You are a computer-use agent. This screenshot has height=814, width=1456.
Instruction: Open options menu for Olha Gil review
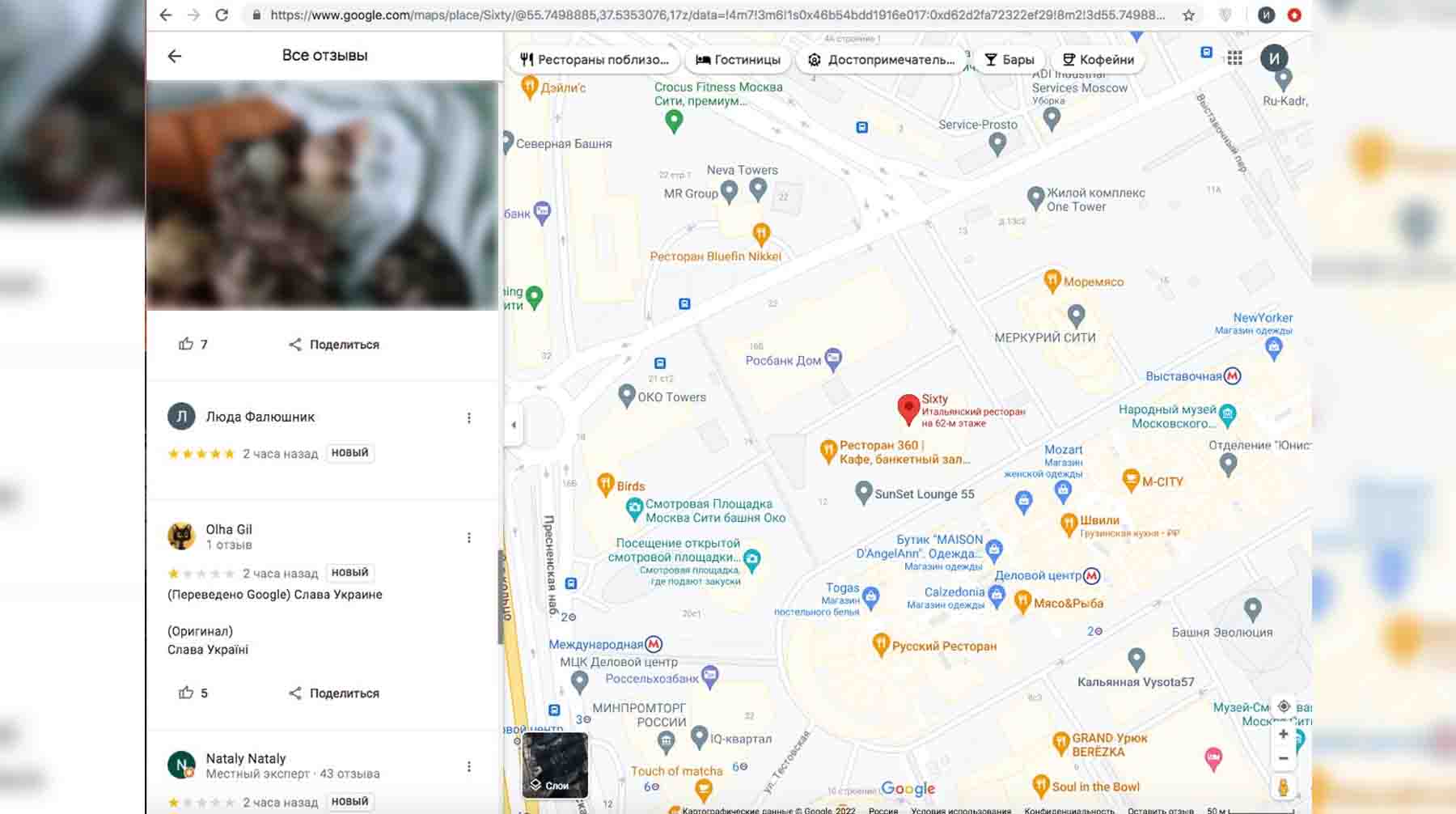468,537
